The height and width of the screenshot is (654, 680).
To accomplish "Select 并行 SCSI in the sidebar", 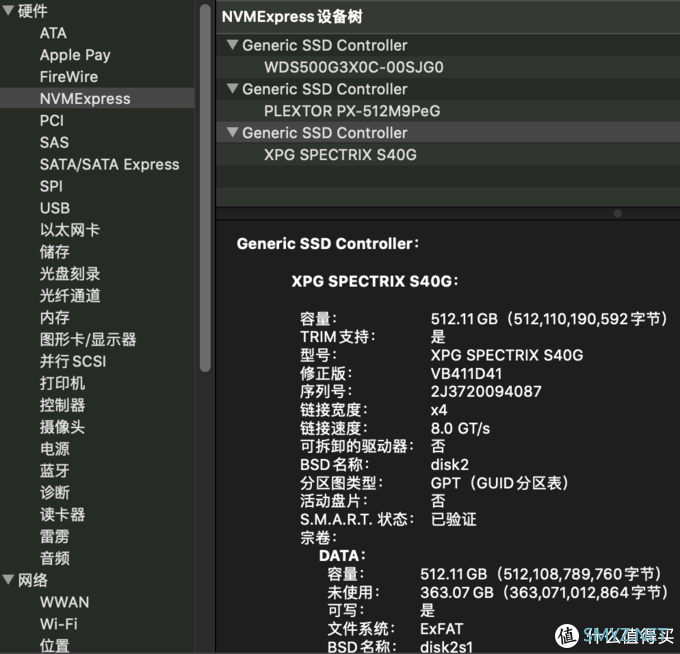I will pos(73,361).
